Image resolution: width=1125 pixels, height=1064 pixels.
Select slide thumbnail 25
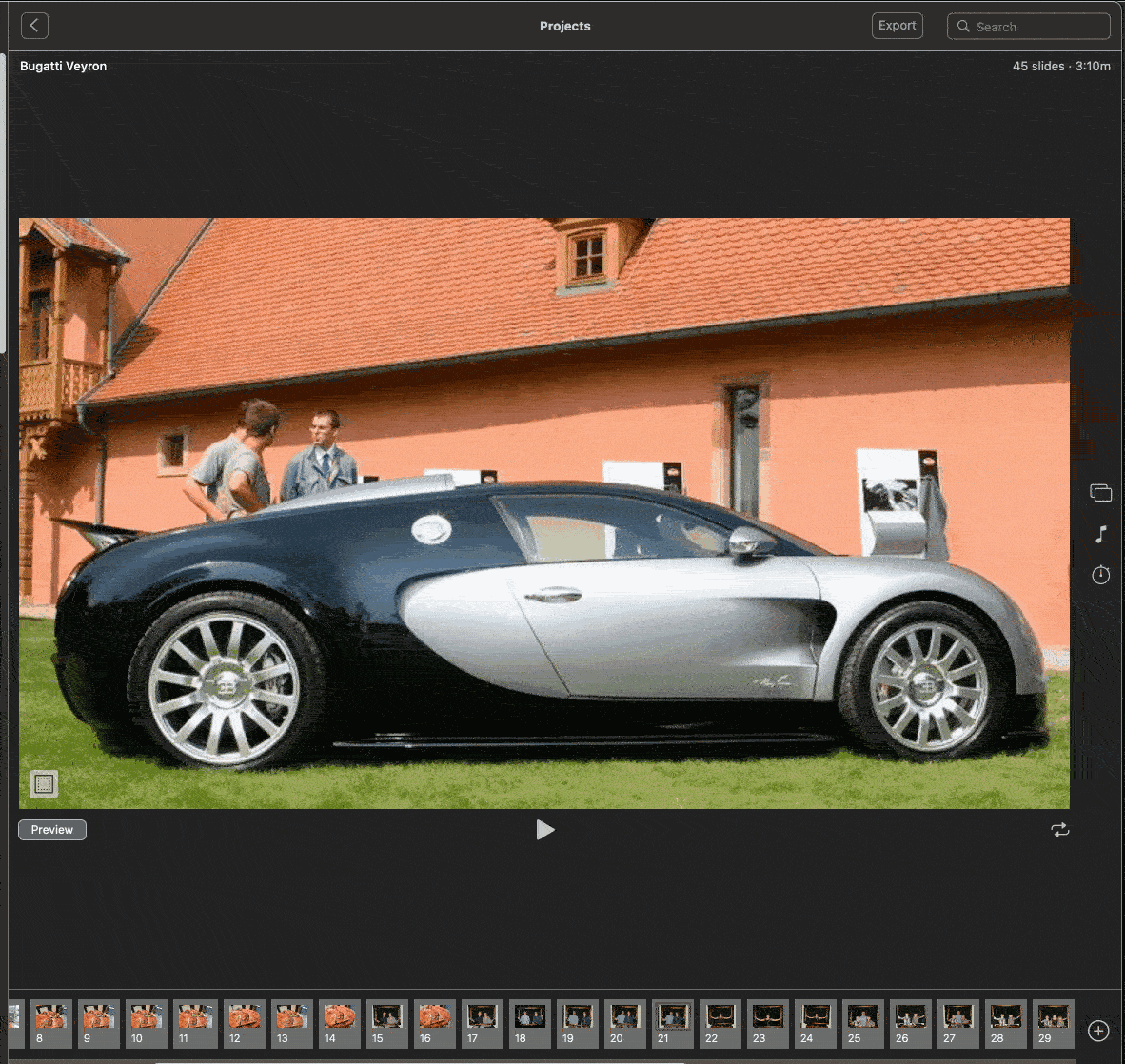(x=863, y=1022)
